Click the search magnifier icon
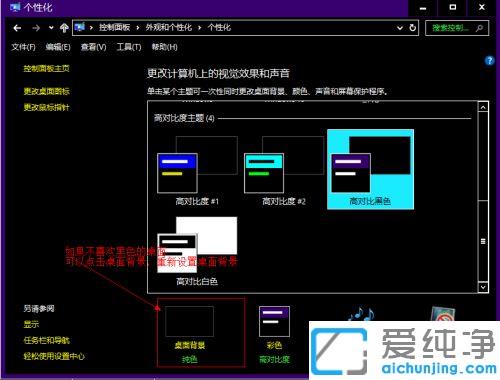The width and height of the screenshot is (500, 380). (479, 28)
